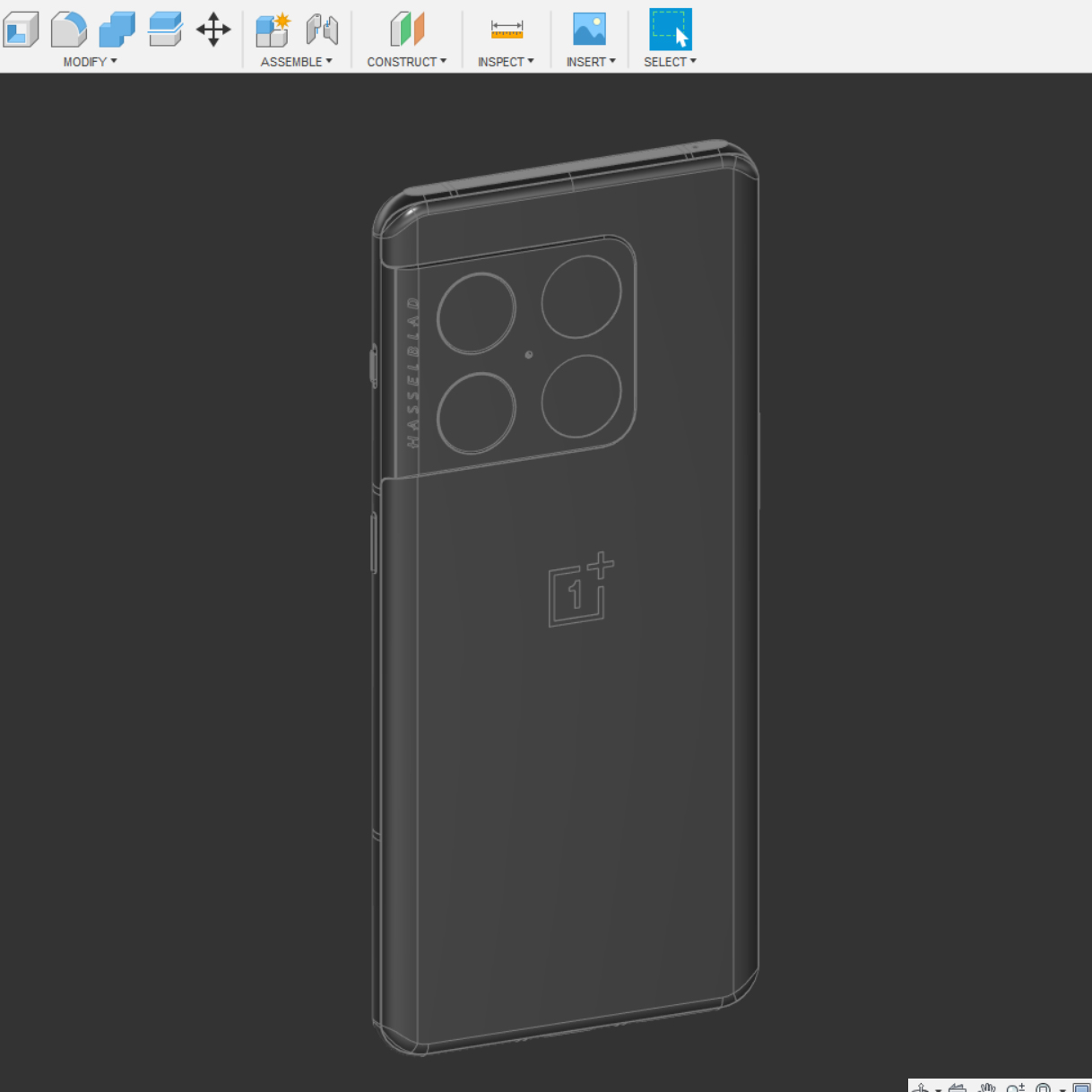Click the Insert image icon
The image size is (1092, 1092).
pos(590,30)
